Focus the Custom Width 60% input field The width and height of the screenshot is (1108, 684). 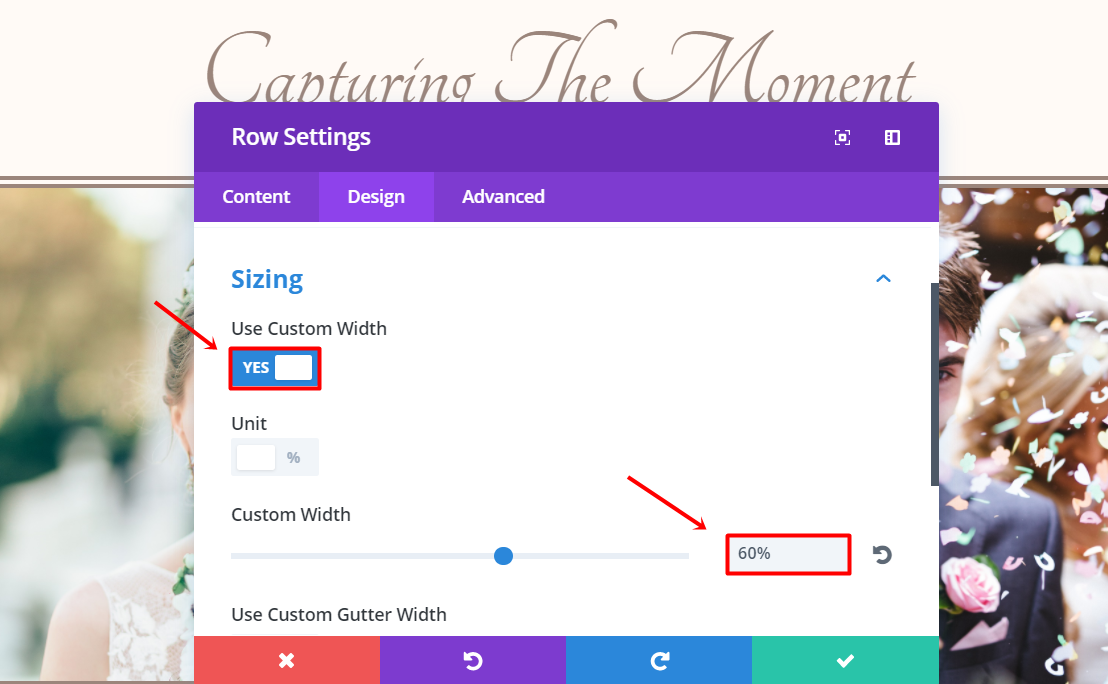tap(787, 554)
